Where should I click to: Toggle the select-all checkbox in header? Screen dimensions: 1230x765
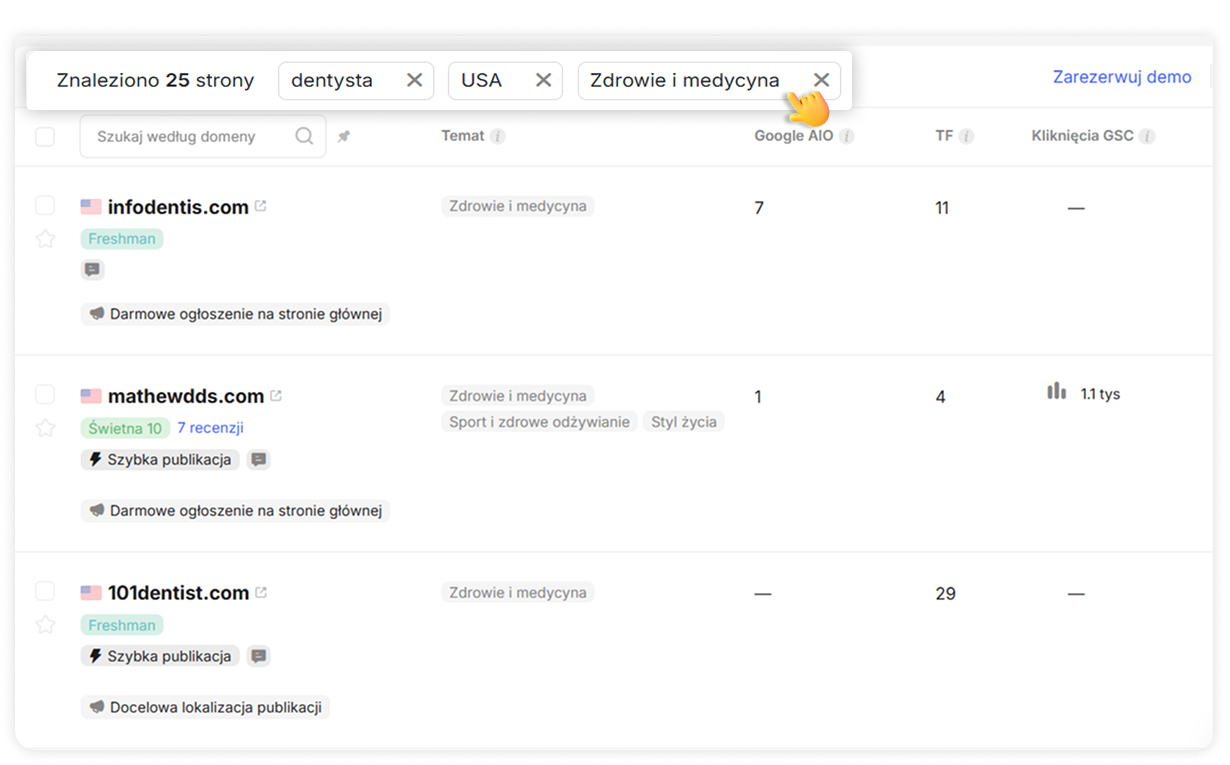[x=45, y=136]
